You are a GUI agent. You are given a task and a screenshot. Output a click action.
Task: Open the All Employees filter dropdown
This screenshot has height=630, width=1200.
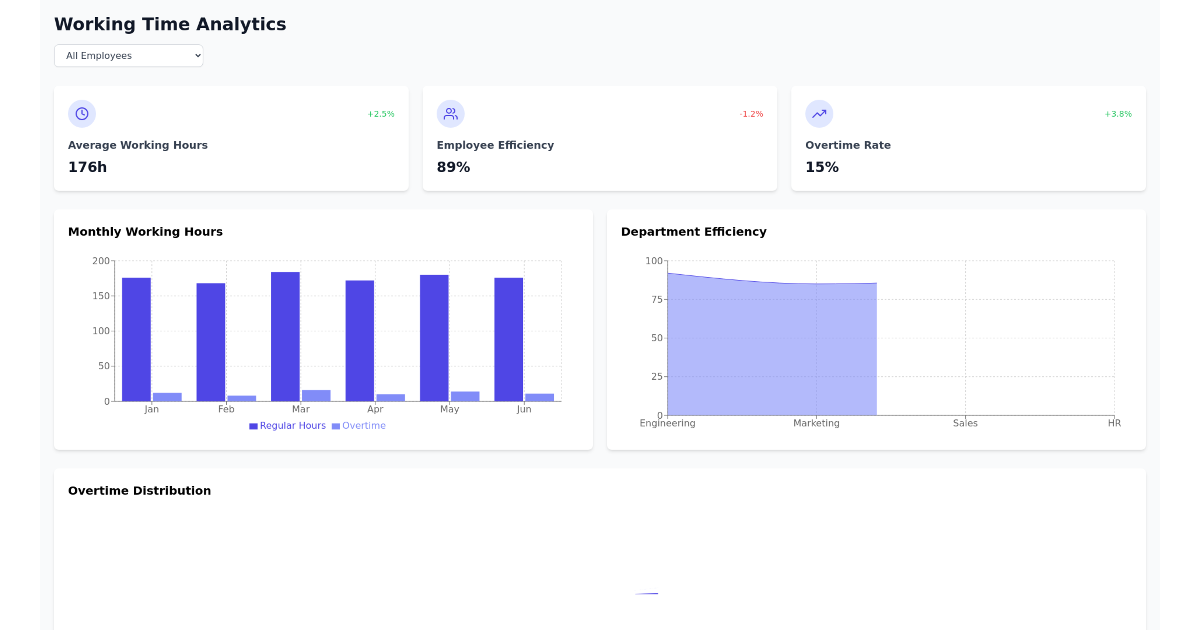tap(128, 55)
